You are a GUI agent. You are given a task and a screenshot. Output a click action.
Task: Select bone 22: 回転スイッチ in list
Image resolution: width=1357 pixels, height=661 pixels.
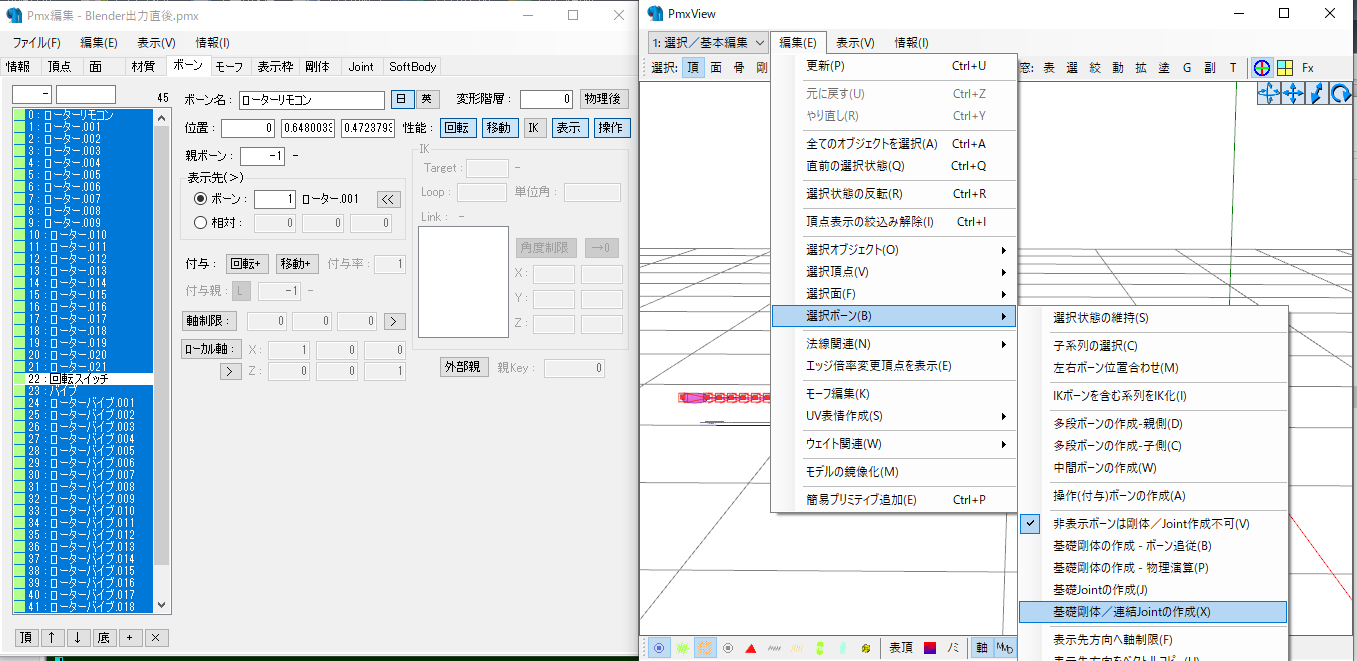(82, 379)
